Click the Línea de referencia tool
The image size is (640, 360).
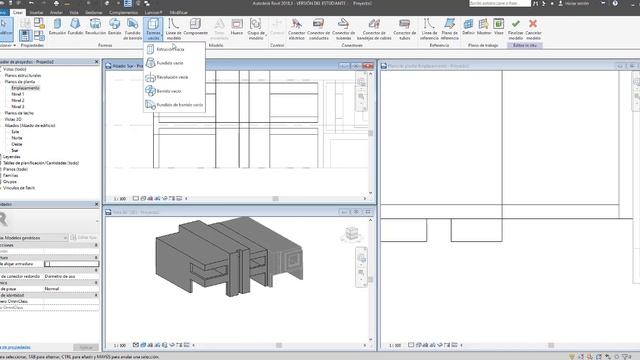pyautogui.click(x=429, y=29)
